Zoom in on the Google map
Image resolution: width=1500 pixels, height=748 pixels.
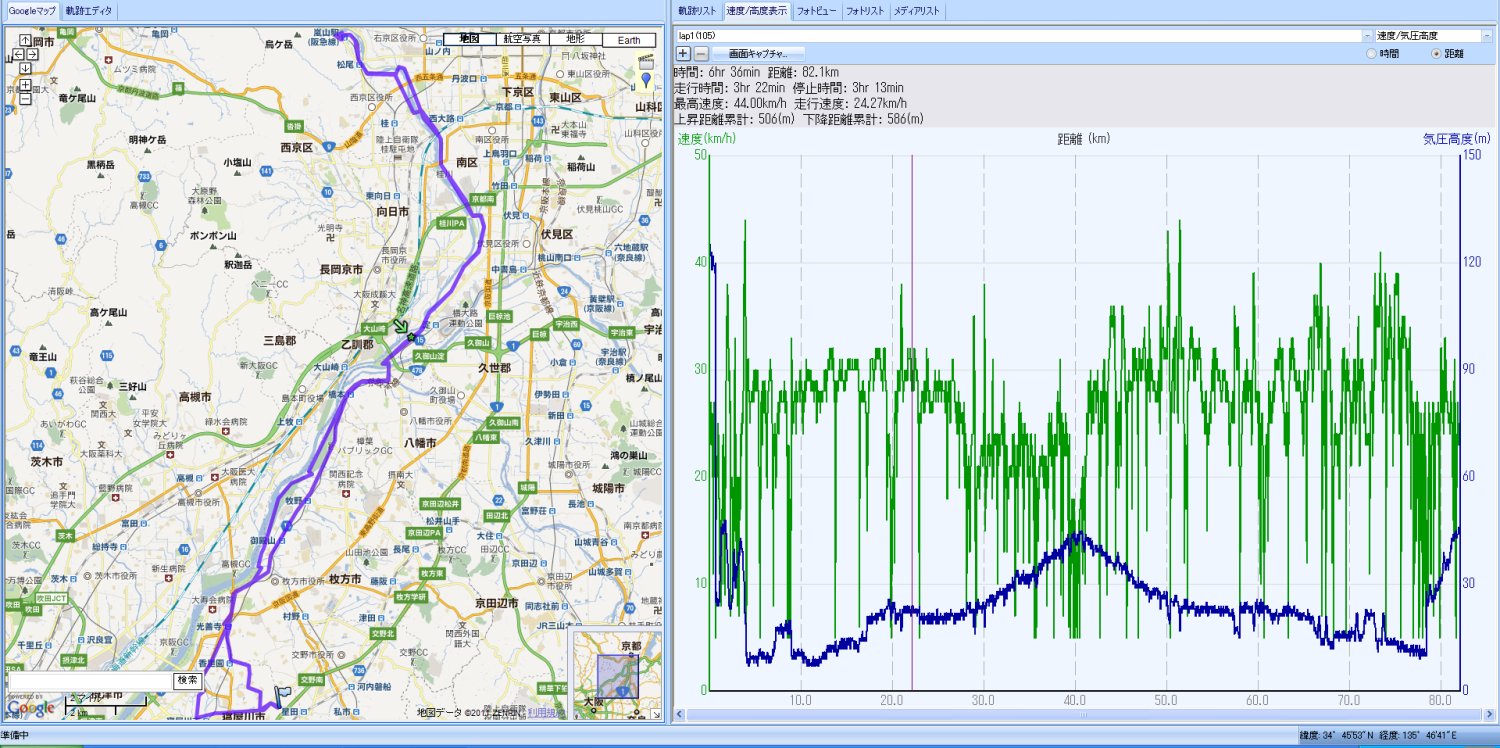25,85
